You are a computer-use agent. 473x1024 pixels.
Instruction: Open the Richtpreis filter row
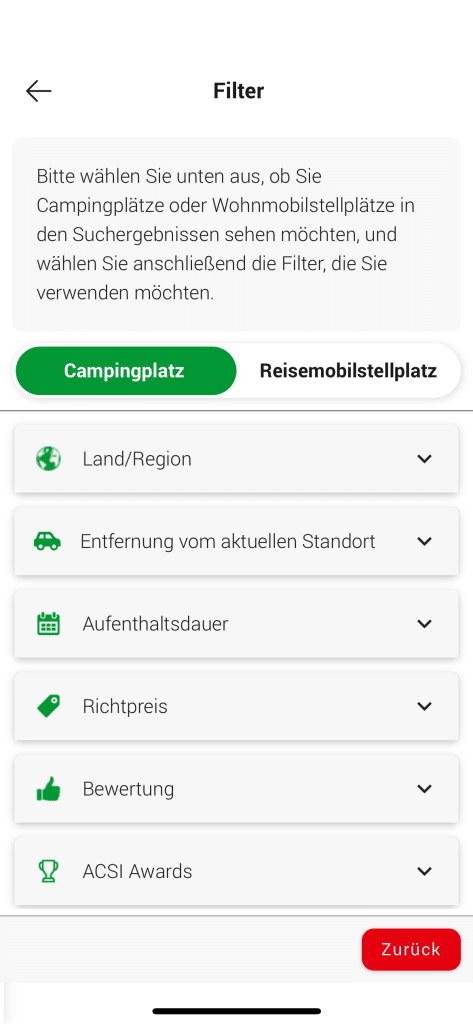tap(236, 706)
